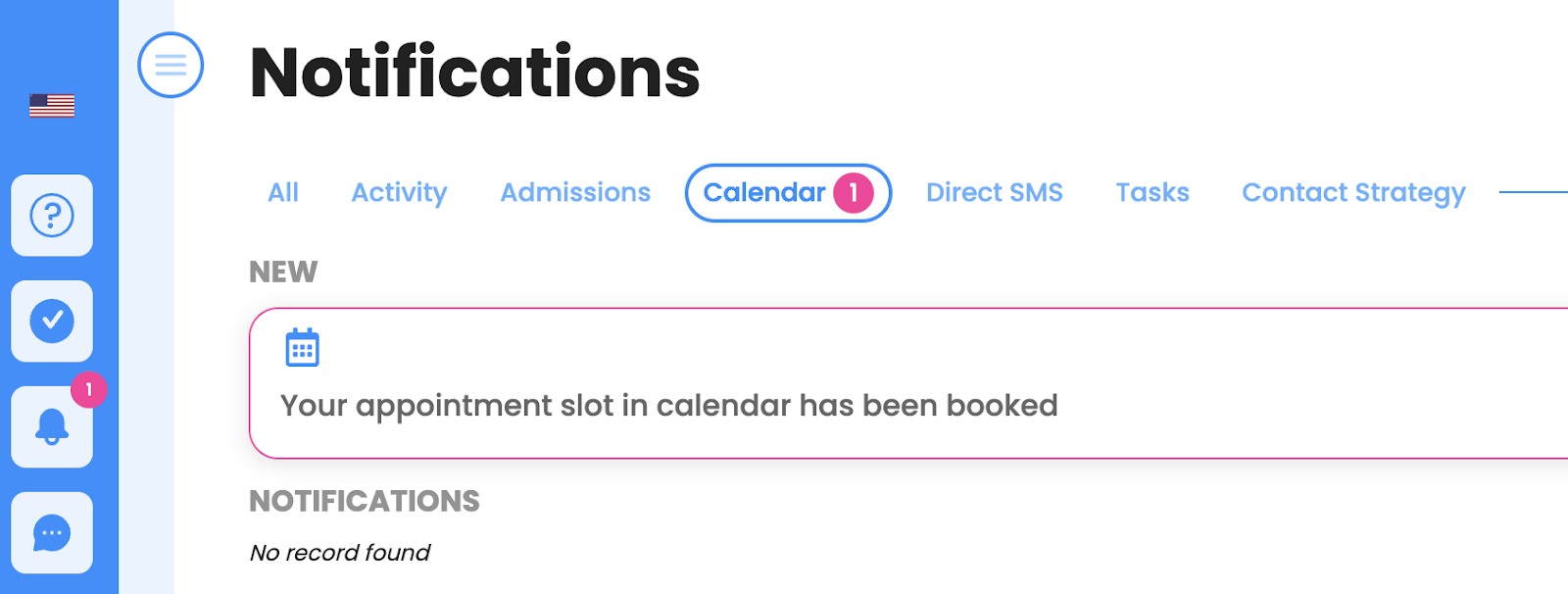Open the help question mark icon
The image size is (1568, 594).
coord(52,216)
